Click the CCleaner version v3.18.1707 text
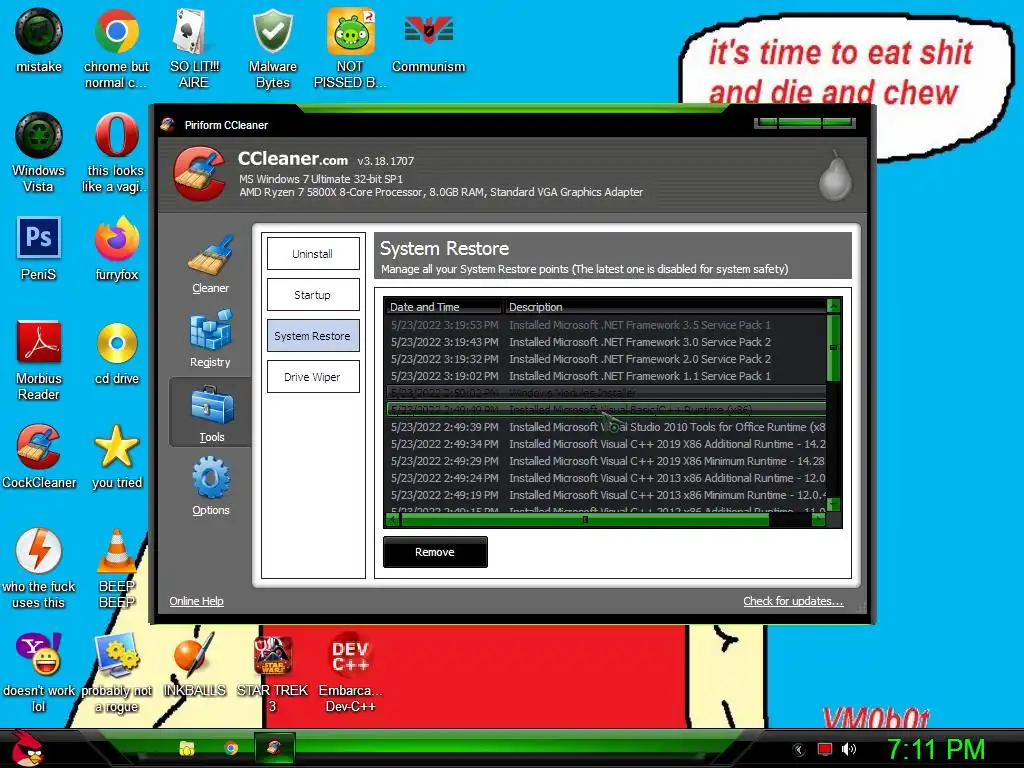 (x=385, y=161)
